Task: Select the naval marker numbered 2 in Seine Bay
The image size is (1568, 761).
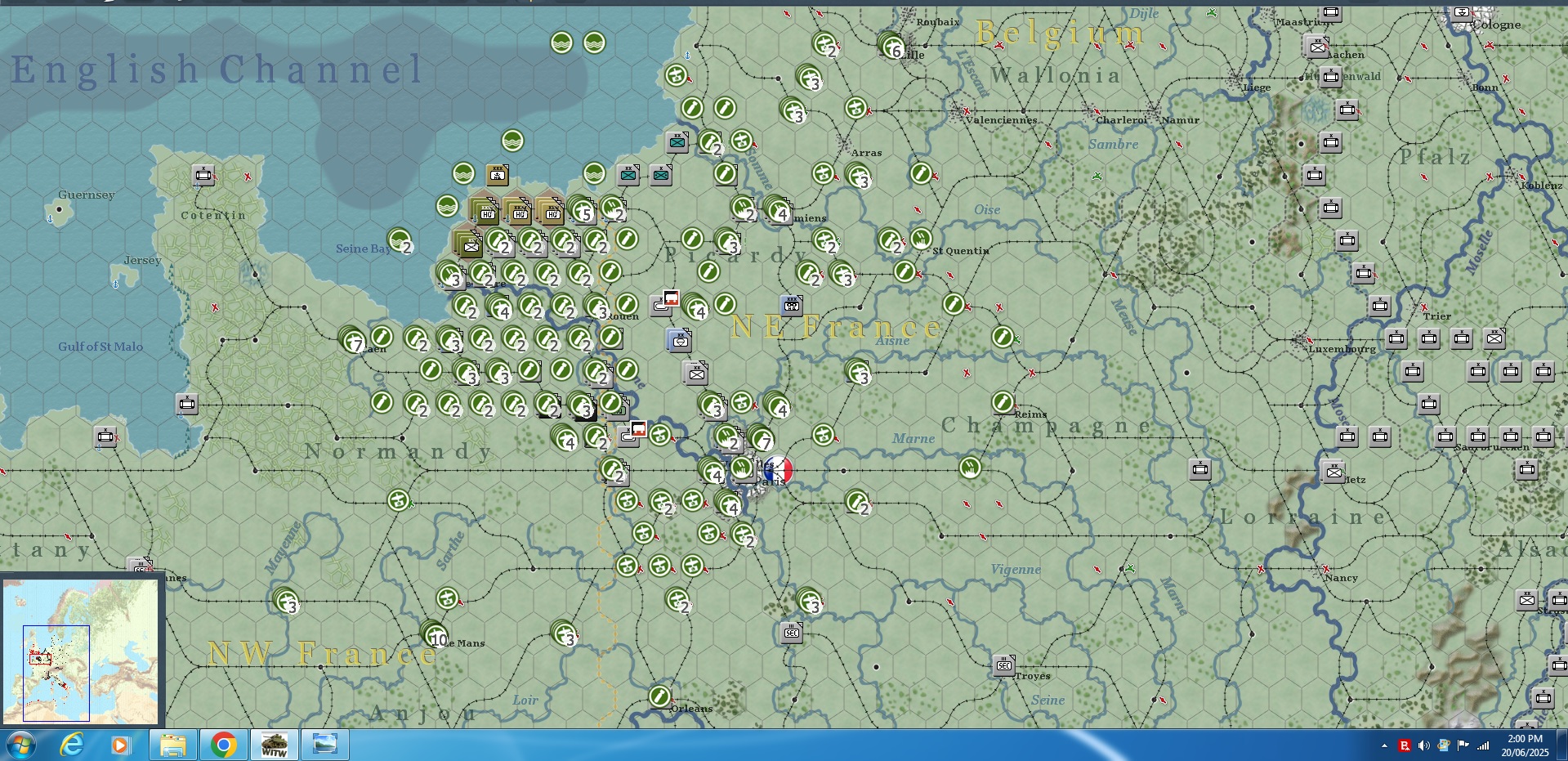Action: tap(400, 241)
